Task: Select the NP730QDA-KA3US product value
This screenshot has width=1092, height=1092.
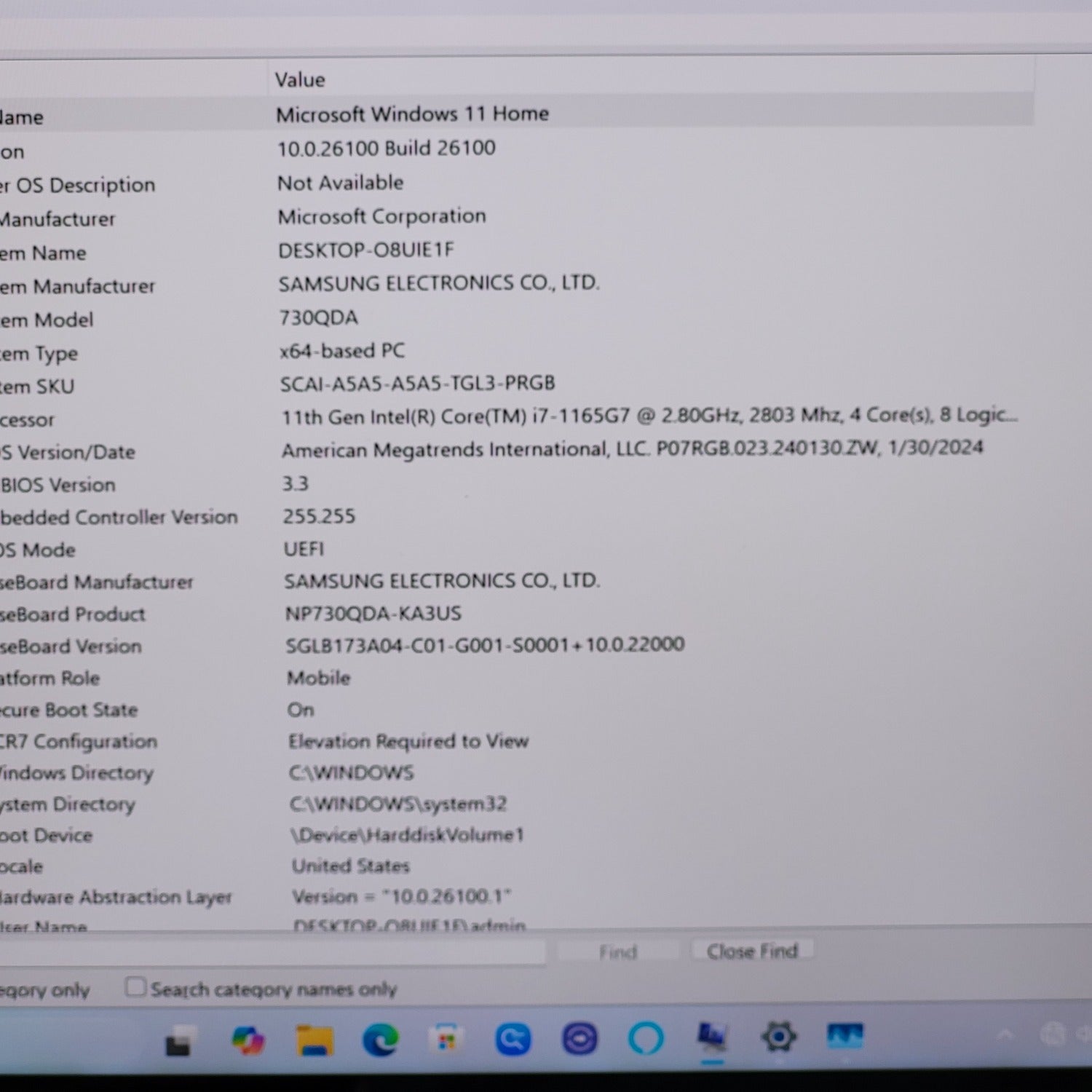Action: [x=373, y=614]
